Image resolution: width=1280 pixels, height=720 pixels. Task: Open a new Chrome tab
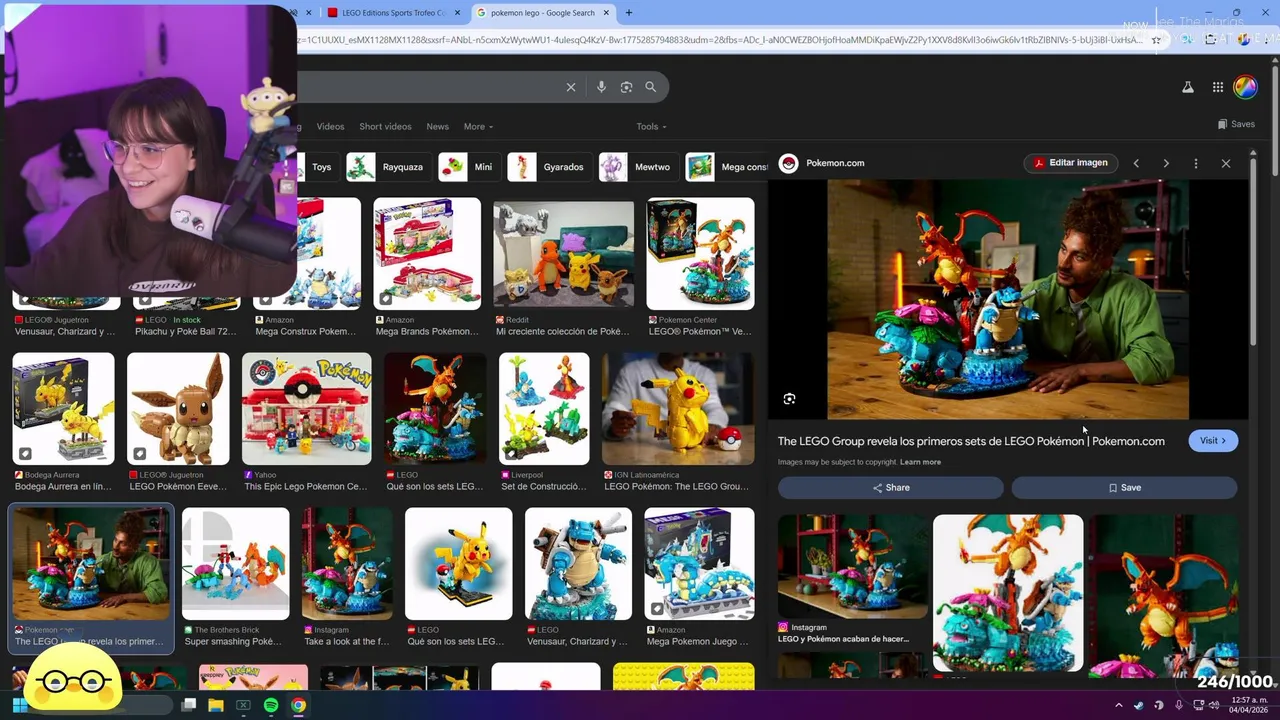628,13
